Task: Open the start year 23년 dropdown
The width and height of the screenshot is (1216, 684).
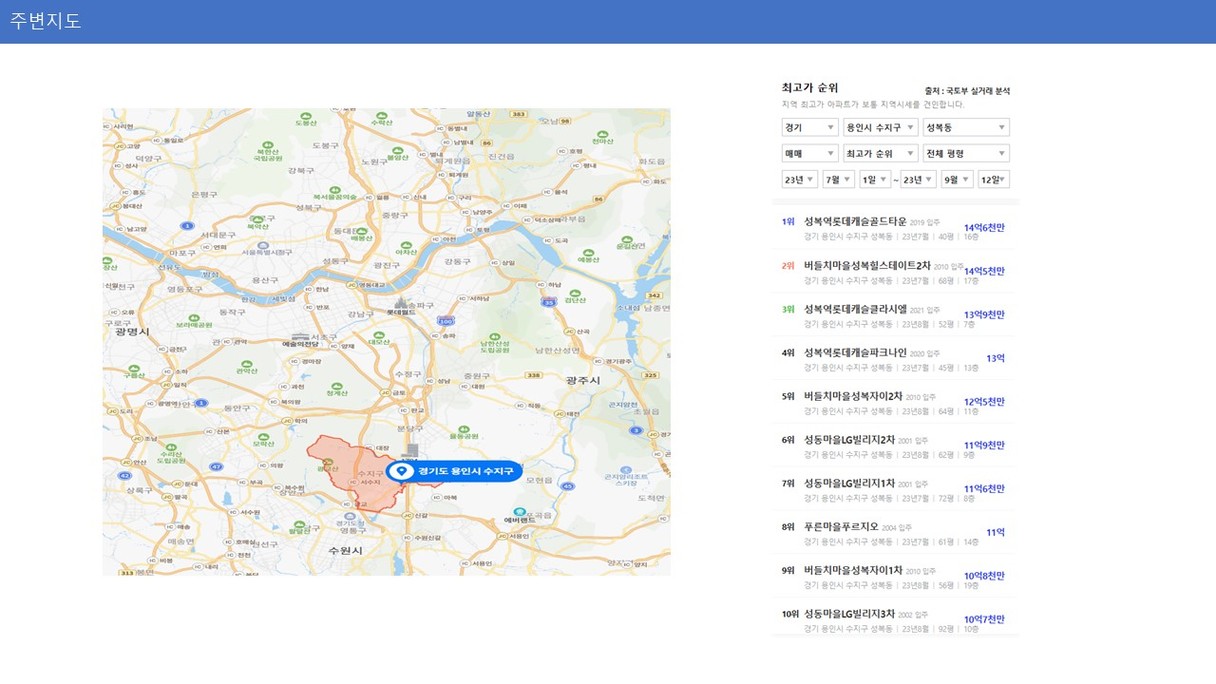Action: click(800, 180)
